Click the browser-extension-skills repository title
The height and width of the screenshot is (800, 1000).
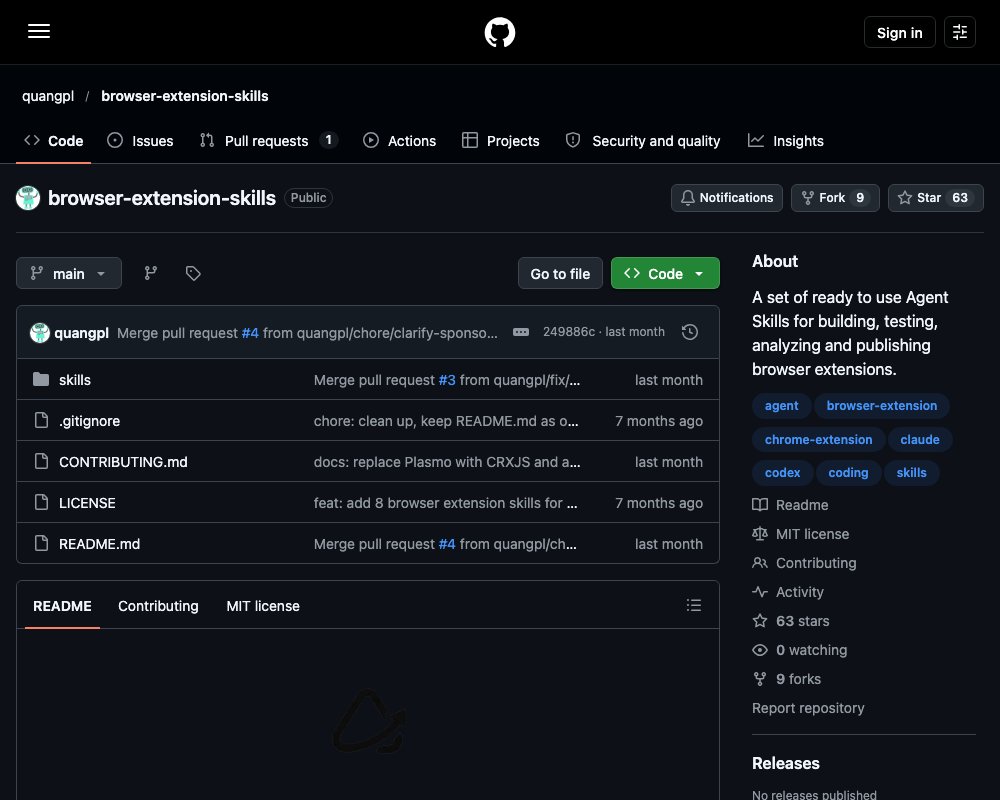click(161, 198)
